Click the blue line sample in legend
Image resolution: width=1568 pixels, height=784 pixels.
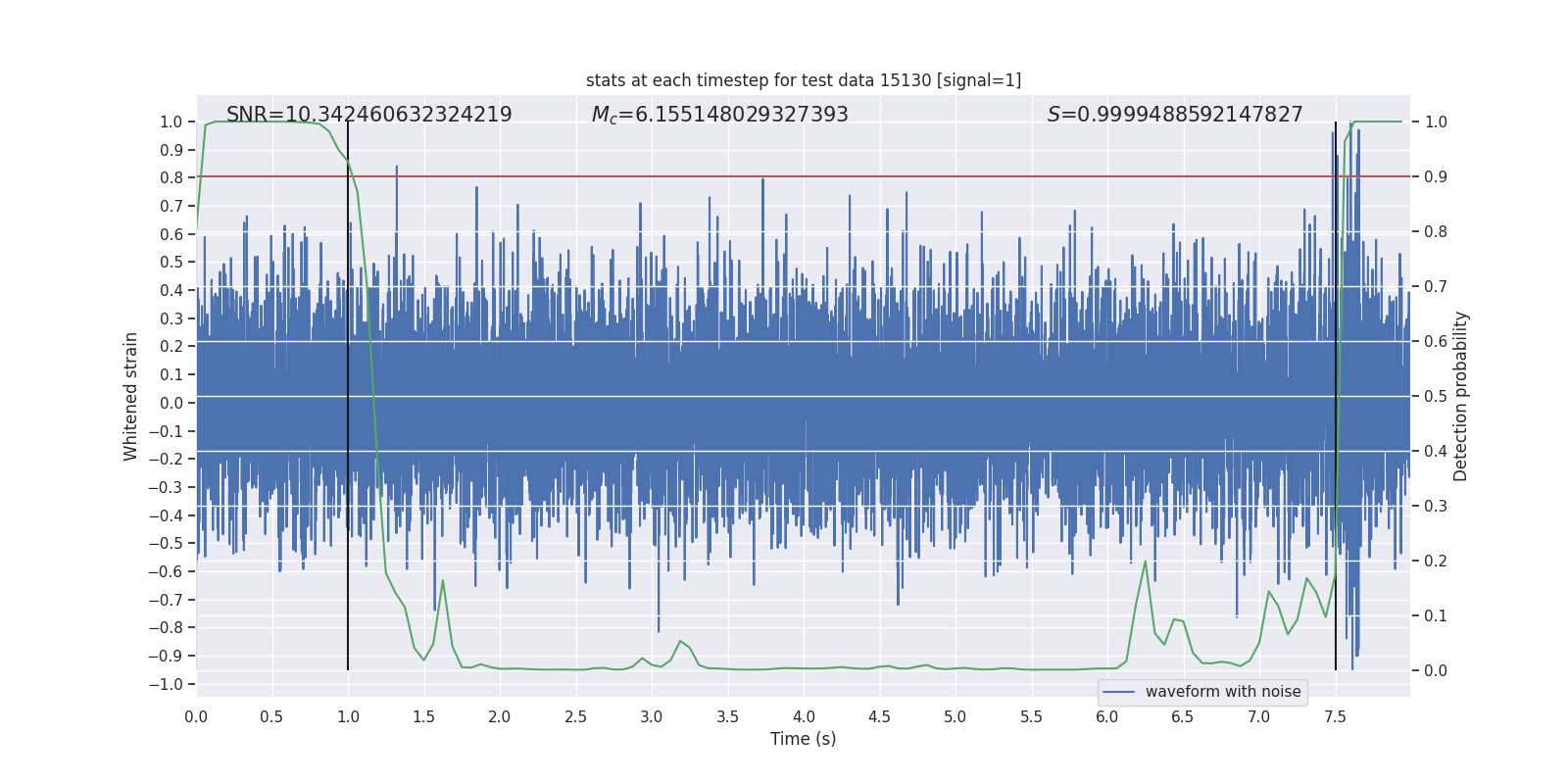click(x=1118, y=692)
